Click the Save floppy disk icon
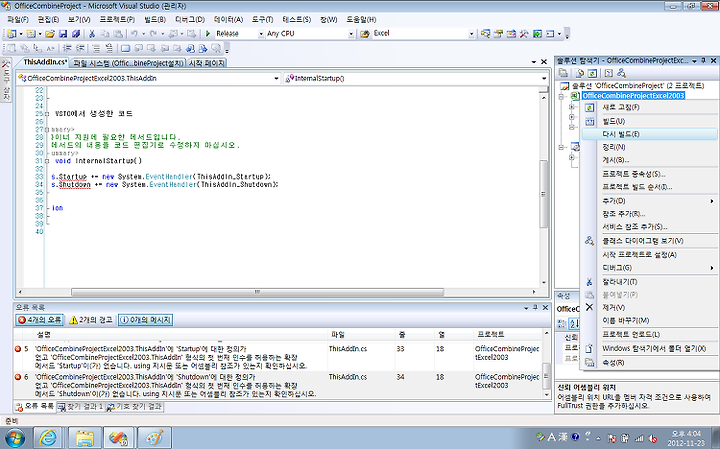720x449 pixels. pos(63,34)
